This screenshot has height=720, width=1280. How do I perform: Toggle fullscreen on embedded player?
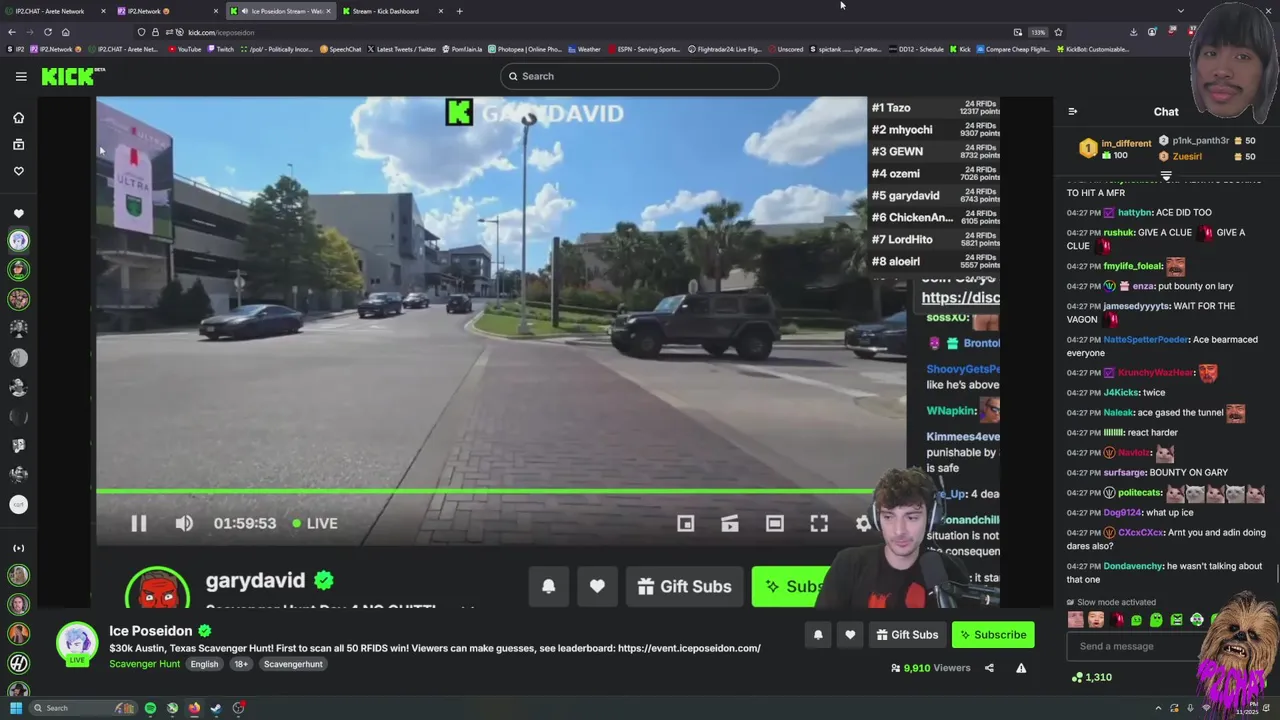[x=819, y=523]
